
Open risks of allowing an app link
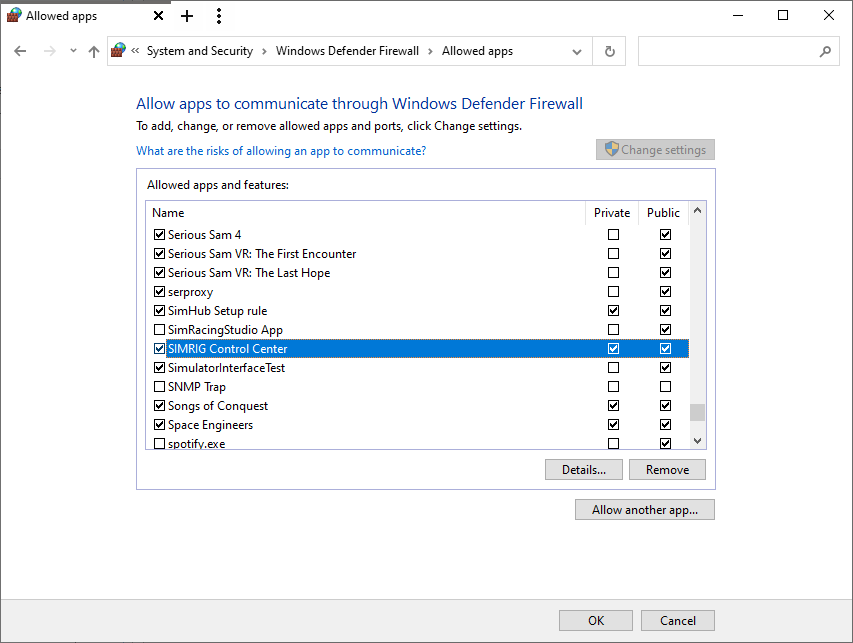[x=281, y=151]
